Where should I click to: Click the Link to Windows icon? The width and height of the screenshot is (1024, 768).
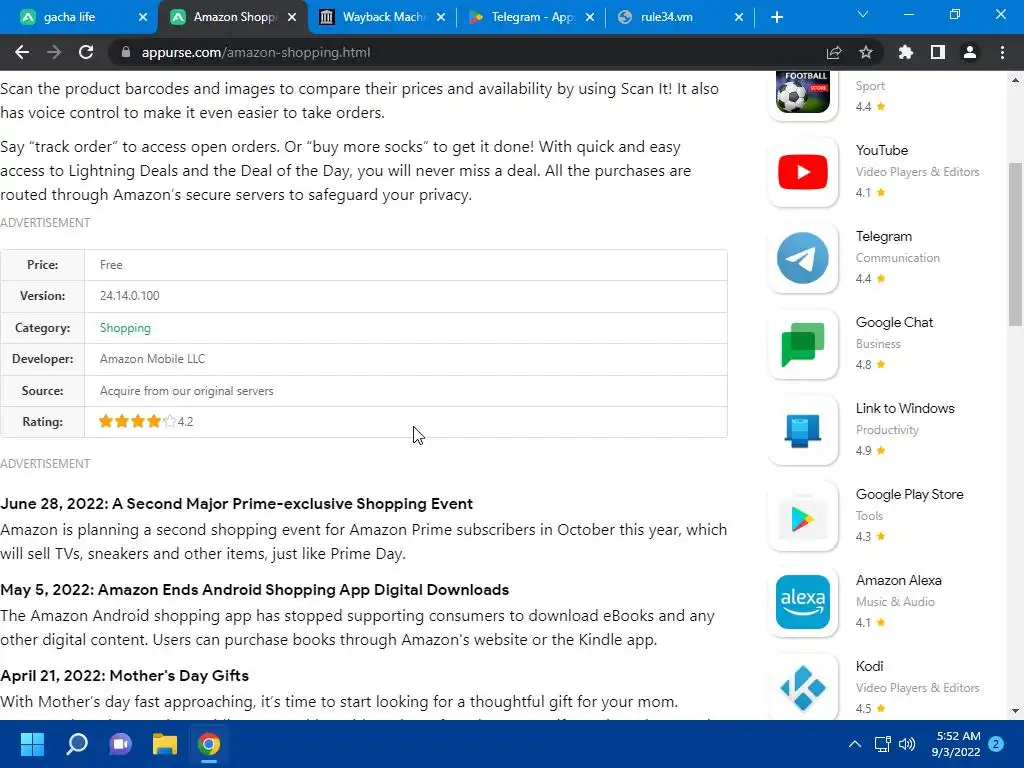pos(803,430)
